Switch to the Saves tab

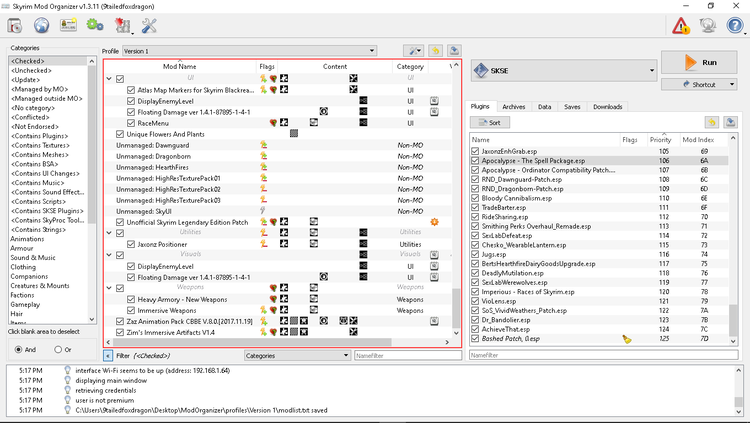(x=572, y=107)
